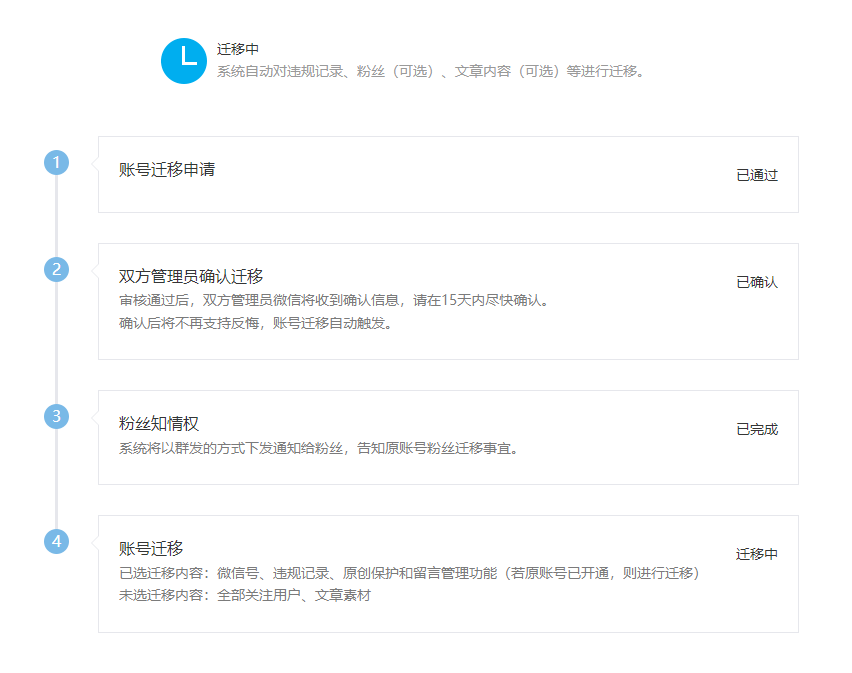
Task: Select the step 3 circle marker
Action: point(57,417)
